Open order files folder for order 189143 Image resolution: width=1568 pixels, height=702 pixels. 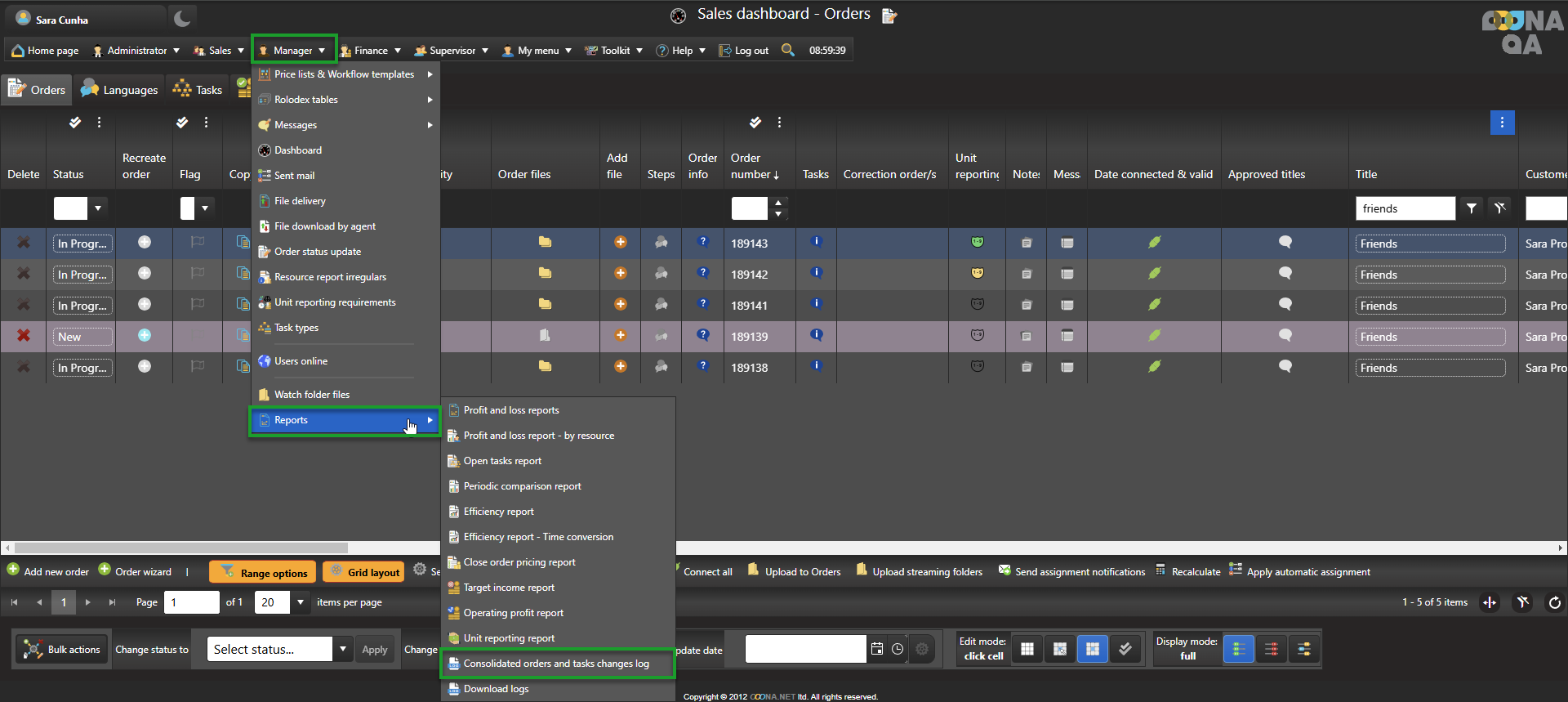[545, 242]
